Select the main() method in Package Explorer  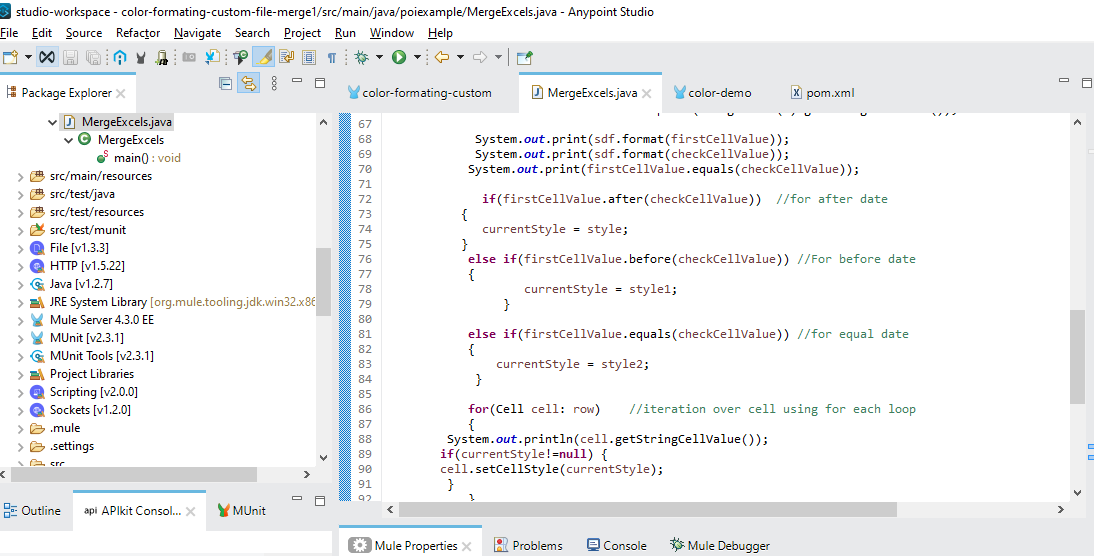[132, 158]
